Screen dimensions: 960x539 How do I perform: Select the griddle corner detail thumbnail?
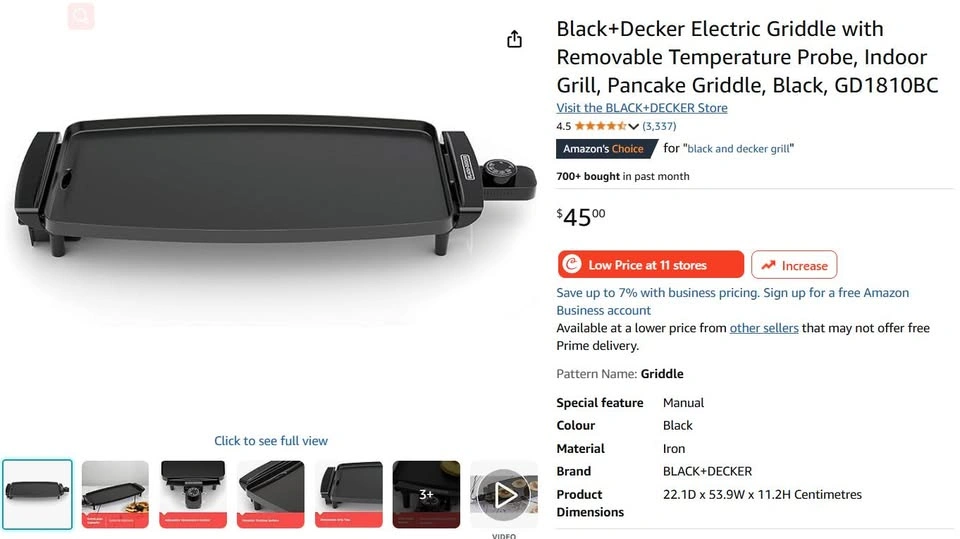pos(271,494)
